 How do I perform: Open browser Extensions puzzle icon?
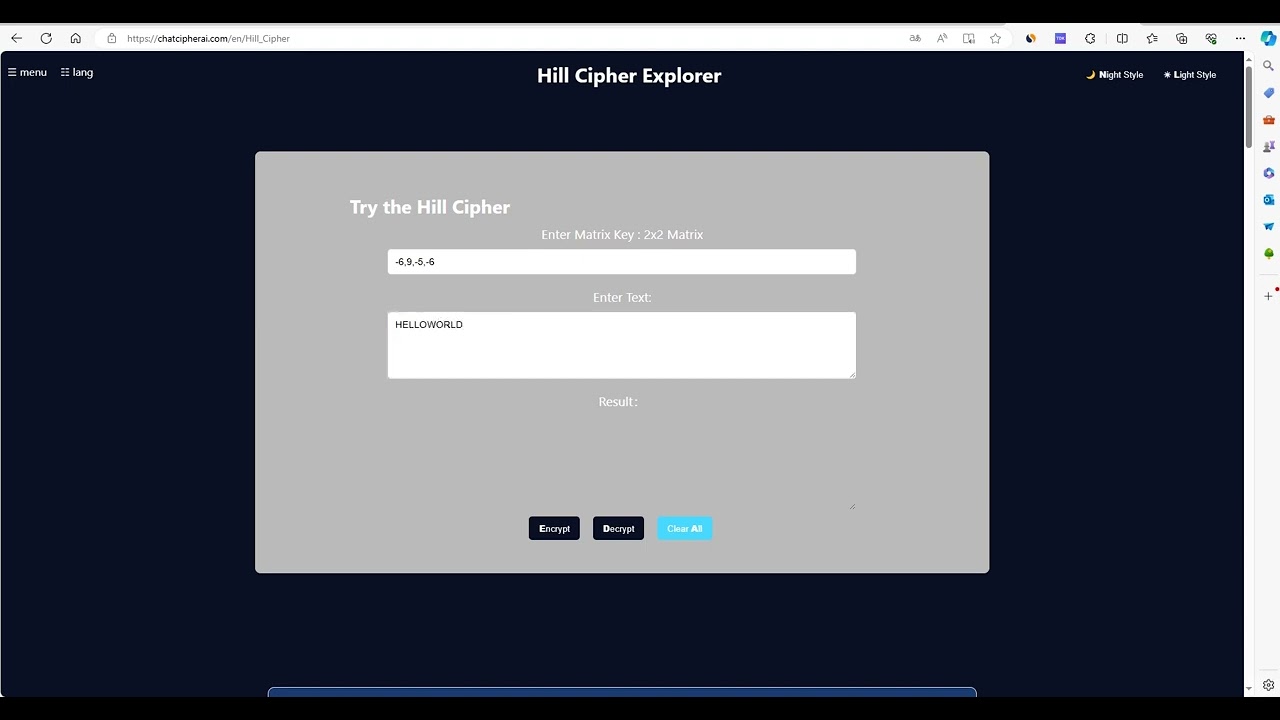point(1090,38)
